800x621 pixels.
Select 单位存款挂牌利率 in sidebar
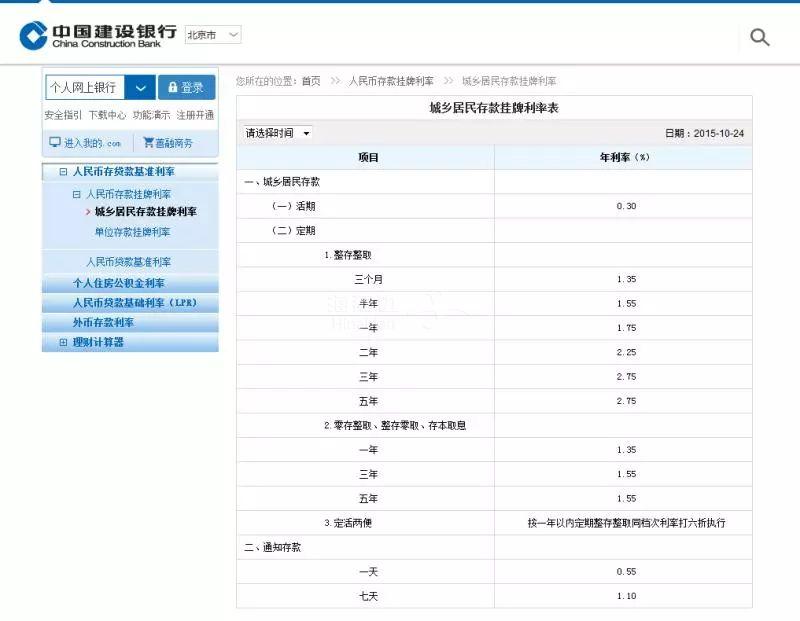click(x=132, y=232)
